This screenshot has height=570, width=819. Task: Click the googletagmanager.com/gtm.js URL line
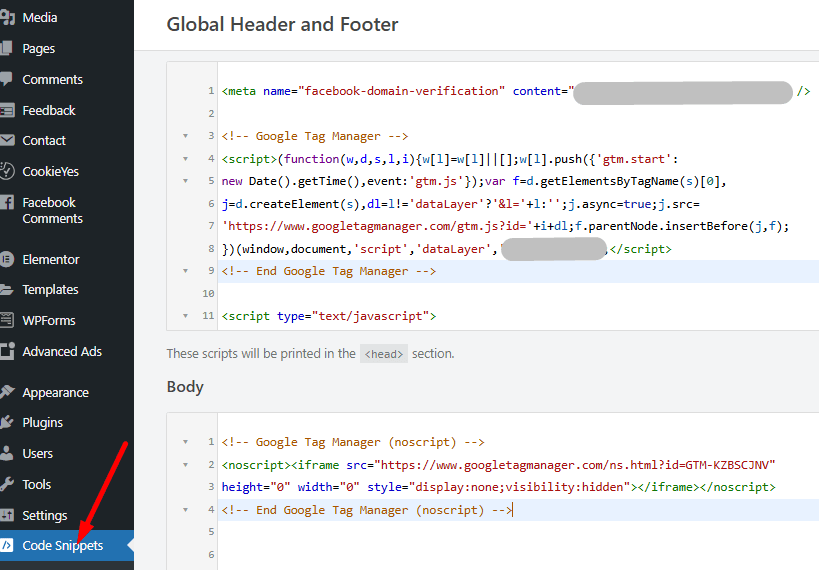point(505,226)
